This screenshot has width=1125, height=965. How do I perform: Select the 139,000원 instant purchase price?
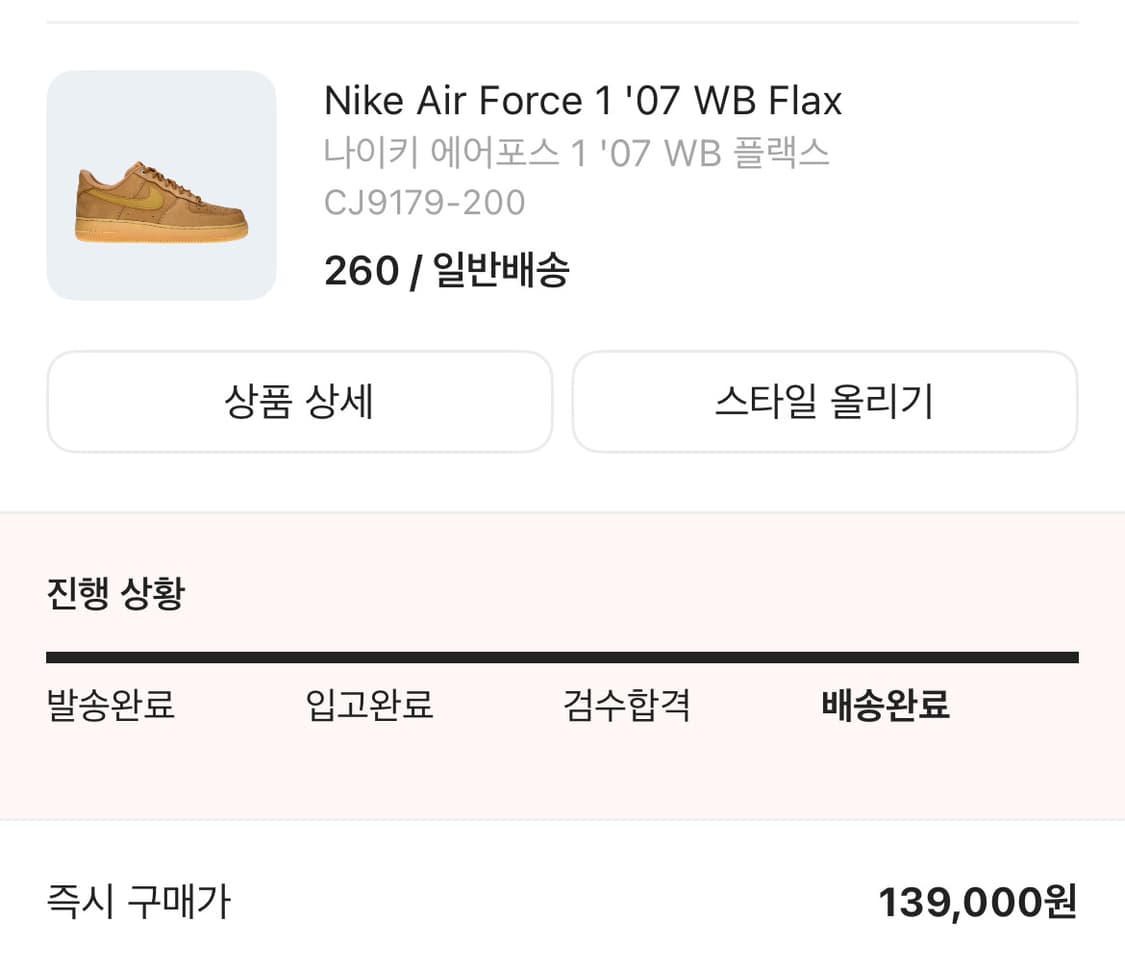pyautogui.click(x=975, y=901)
